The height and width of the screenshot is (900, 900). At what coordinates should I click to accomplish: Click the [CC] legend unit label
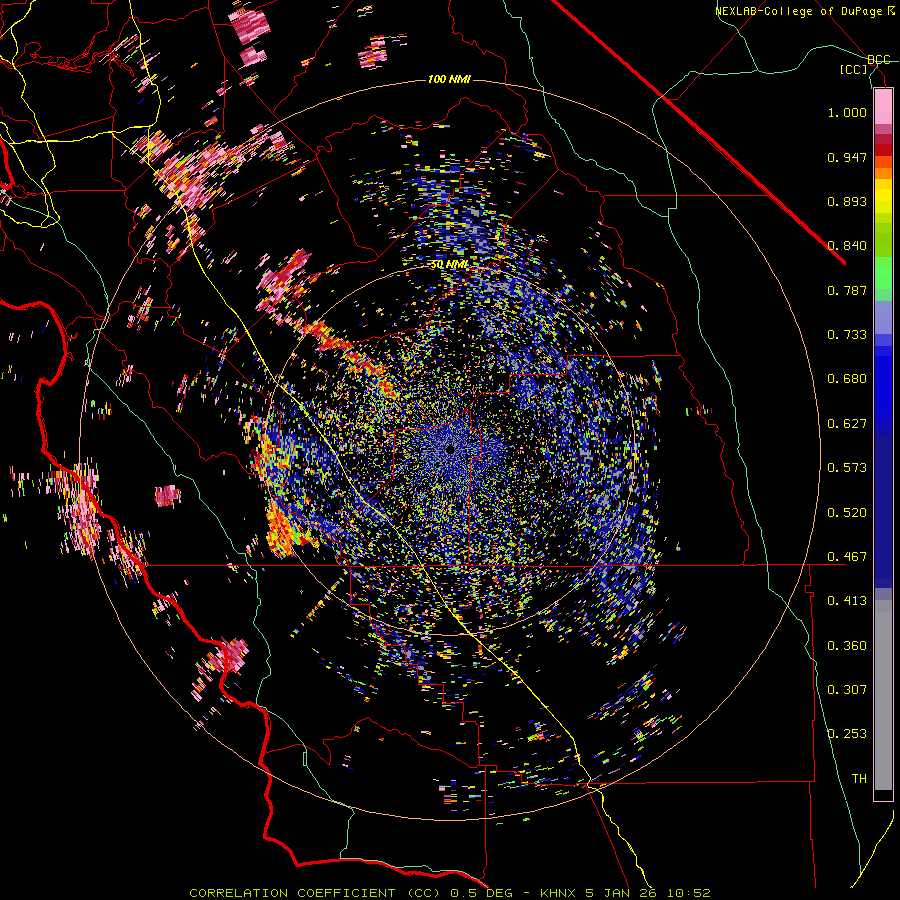point(854,69)
